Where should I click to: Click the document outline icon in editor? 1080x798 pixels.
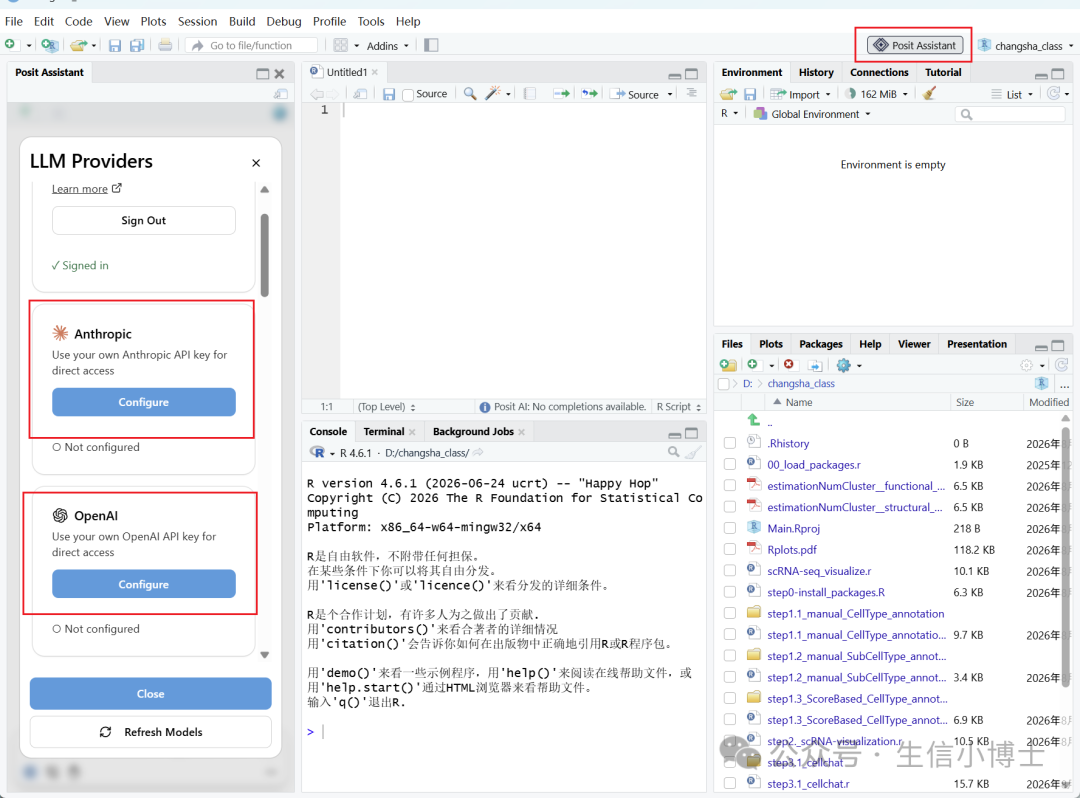(x=692, y=93)
